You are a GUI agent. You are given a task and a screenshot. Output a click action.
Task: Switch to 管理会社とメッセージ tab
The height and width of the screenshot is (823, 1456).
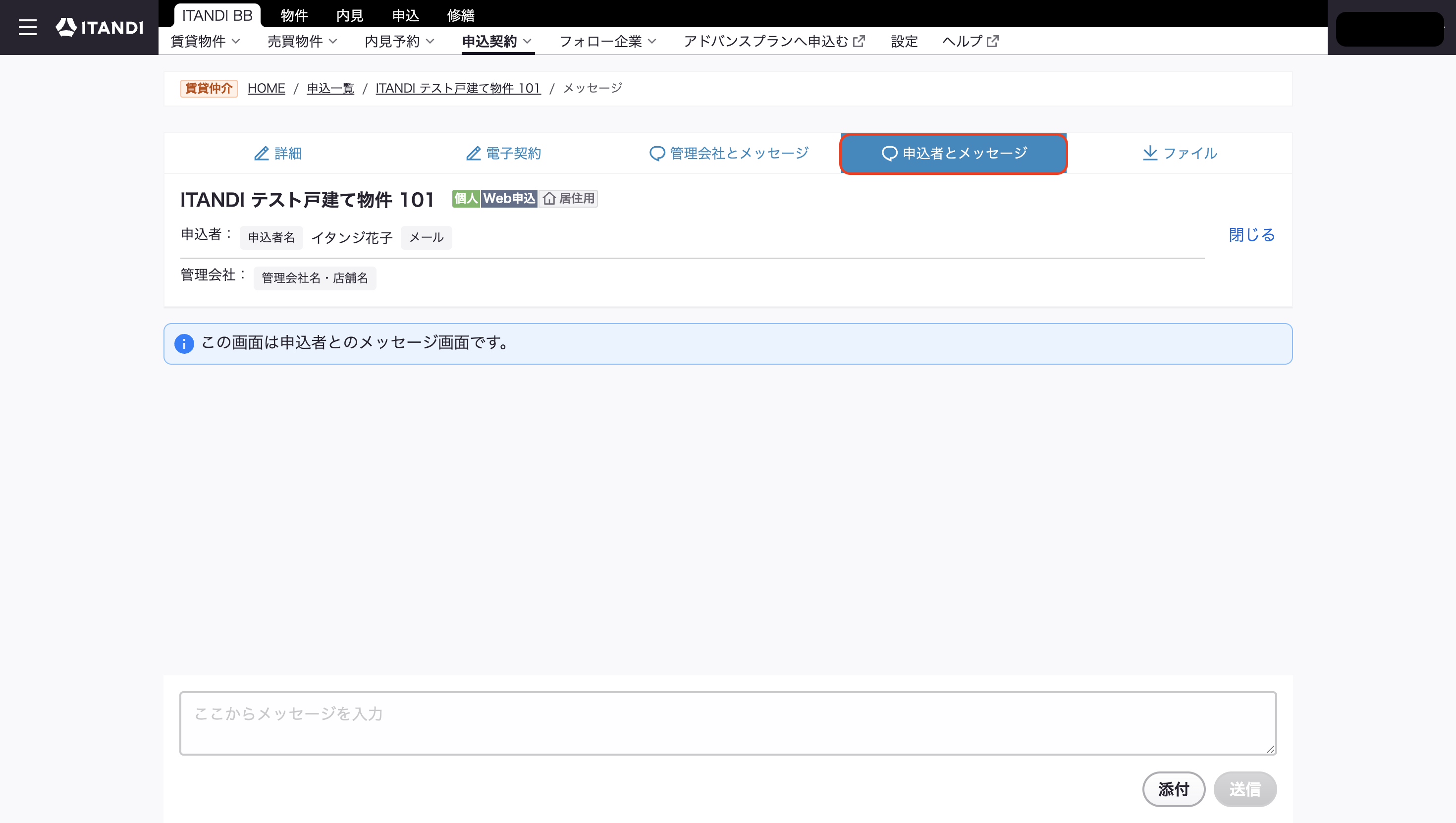tap(729, 153)
